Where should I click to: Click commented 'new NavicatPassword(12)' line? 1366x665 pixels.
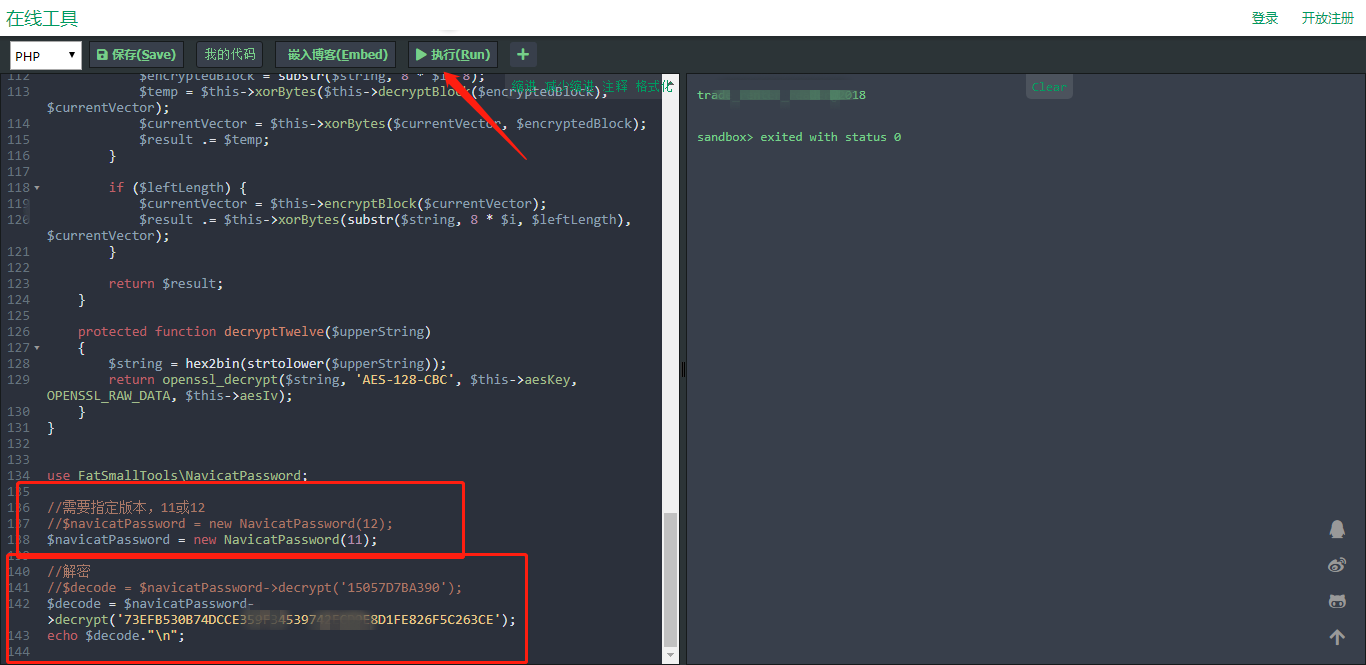[x=220, y=524]
